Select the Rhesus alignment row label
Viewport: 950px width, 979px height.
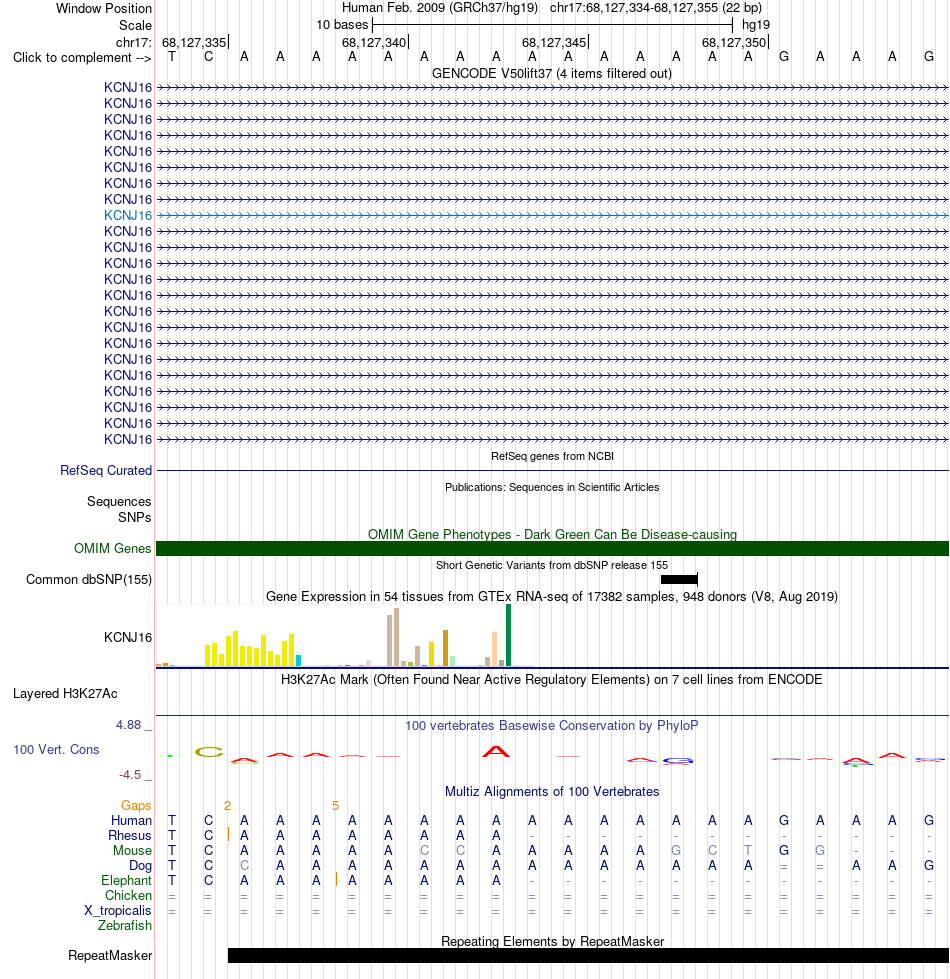pyautogui.click(x=130, y=835)
